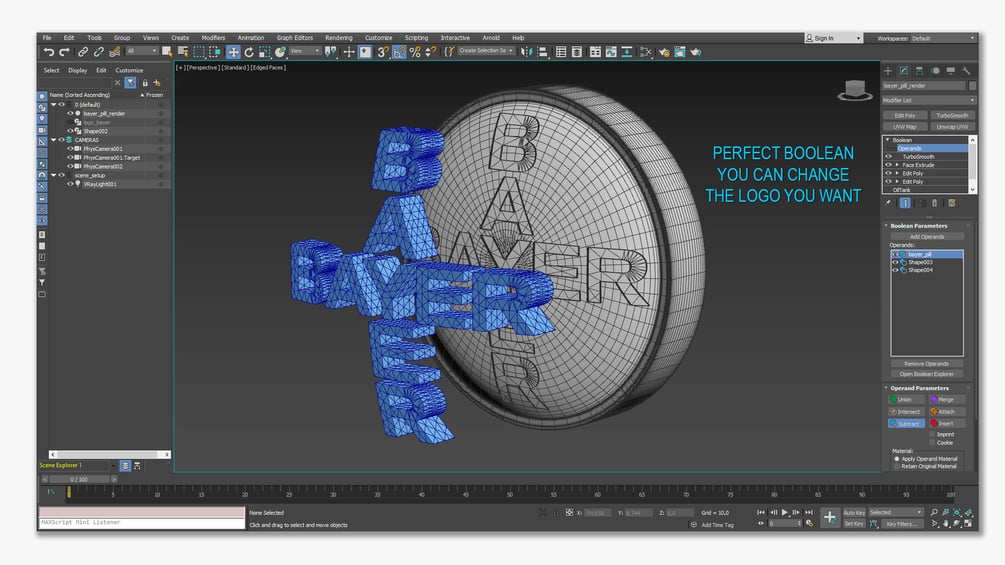The height and width of the screenshot is (565, 1005).
Task: Click the Align tool icon
Action: (542, 52)
